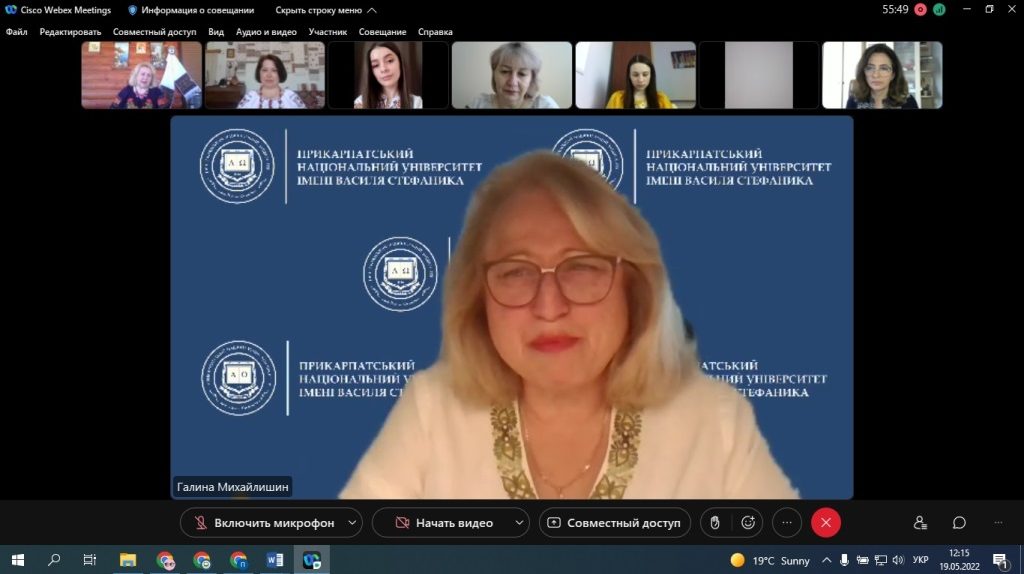This screenshot has height=574, width=1024.
Task: Collapse menu bar with Скрыть строку меню
Action: [326, 10]
